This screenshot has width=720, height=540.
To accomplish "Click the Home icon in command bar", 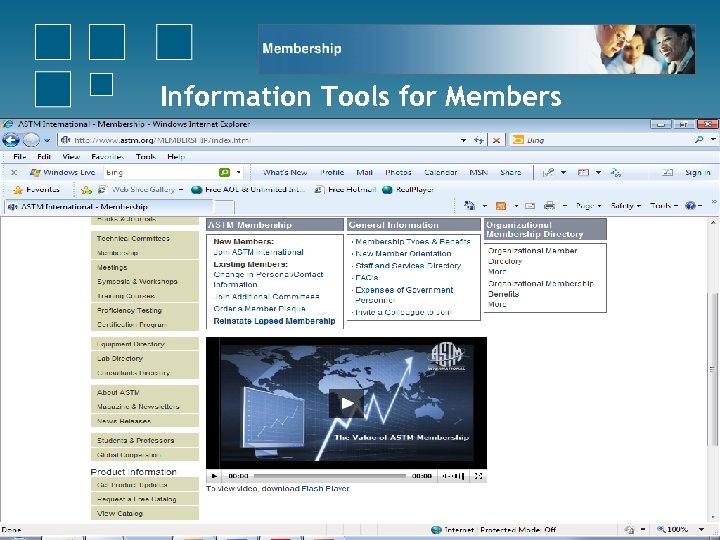I will point(470,206).
